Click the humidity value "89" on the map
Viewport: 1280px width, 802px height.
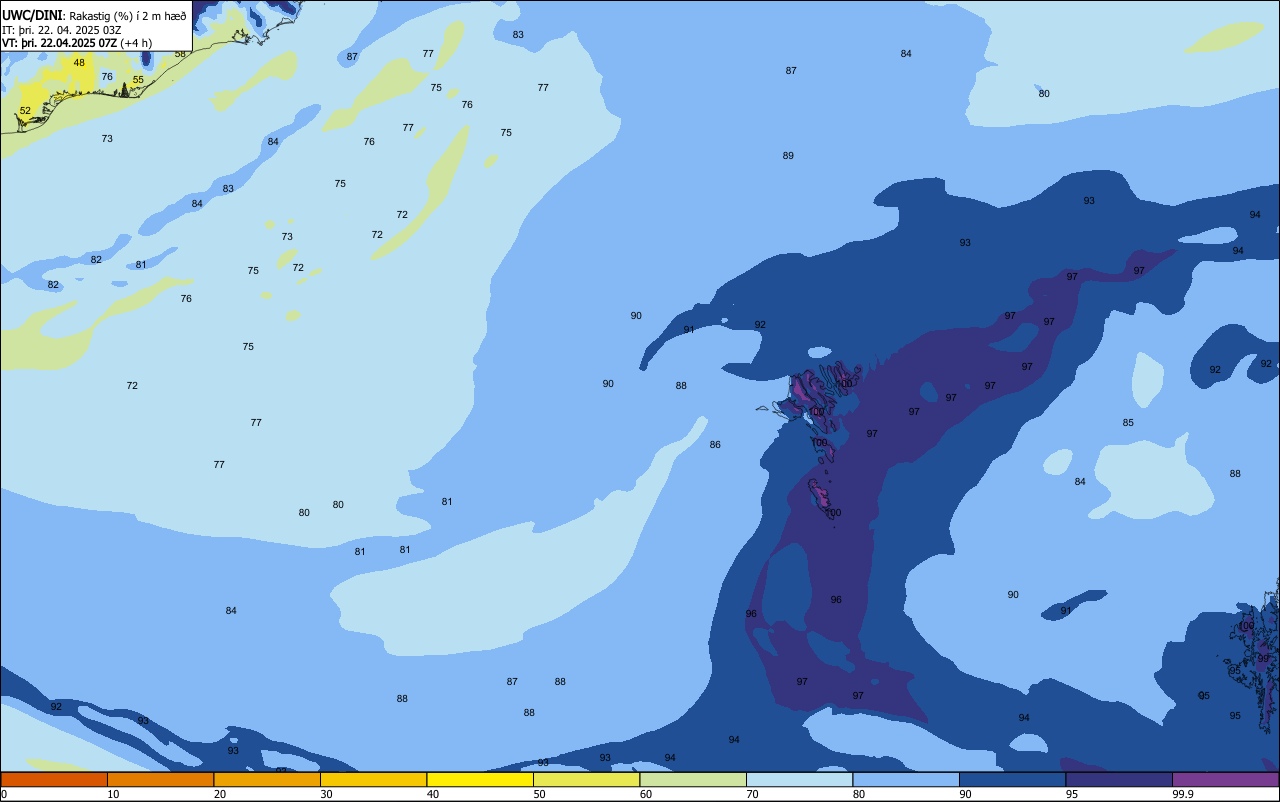pos(788,155)
